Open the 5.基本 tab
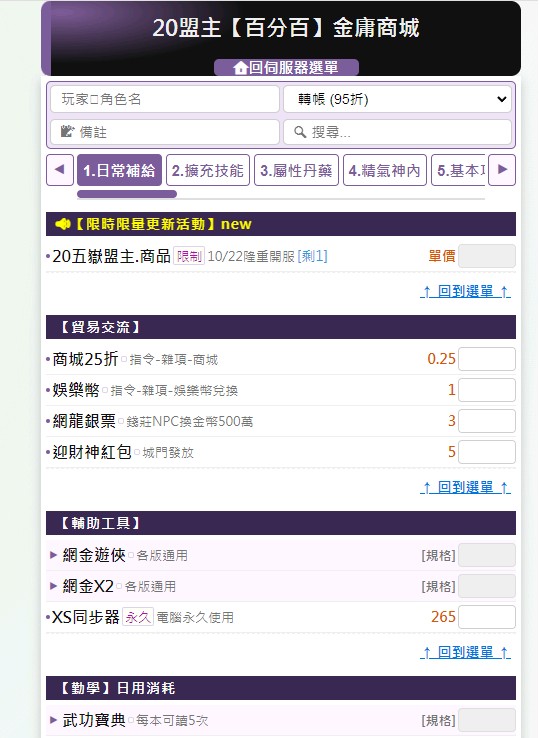This screenshot has width=539, height=738. [458, 170]
